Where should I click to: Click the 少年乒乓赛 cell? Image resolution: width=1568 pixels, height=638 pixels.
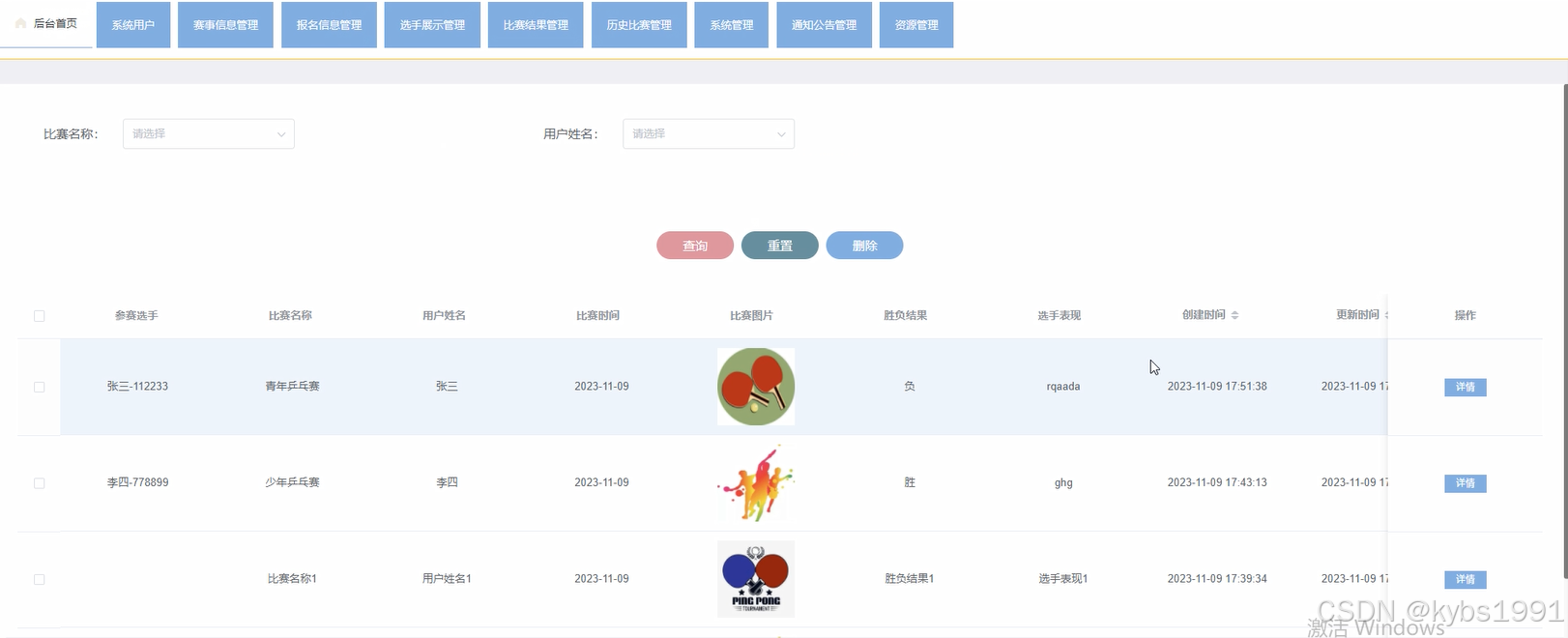292,482
